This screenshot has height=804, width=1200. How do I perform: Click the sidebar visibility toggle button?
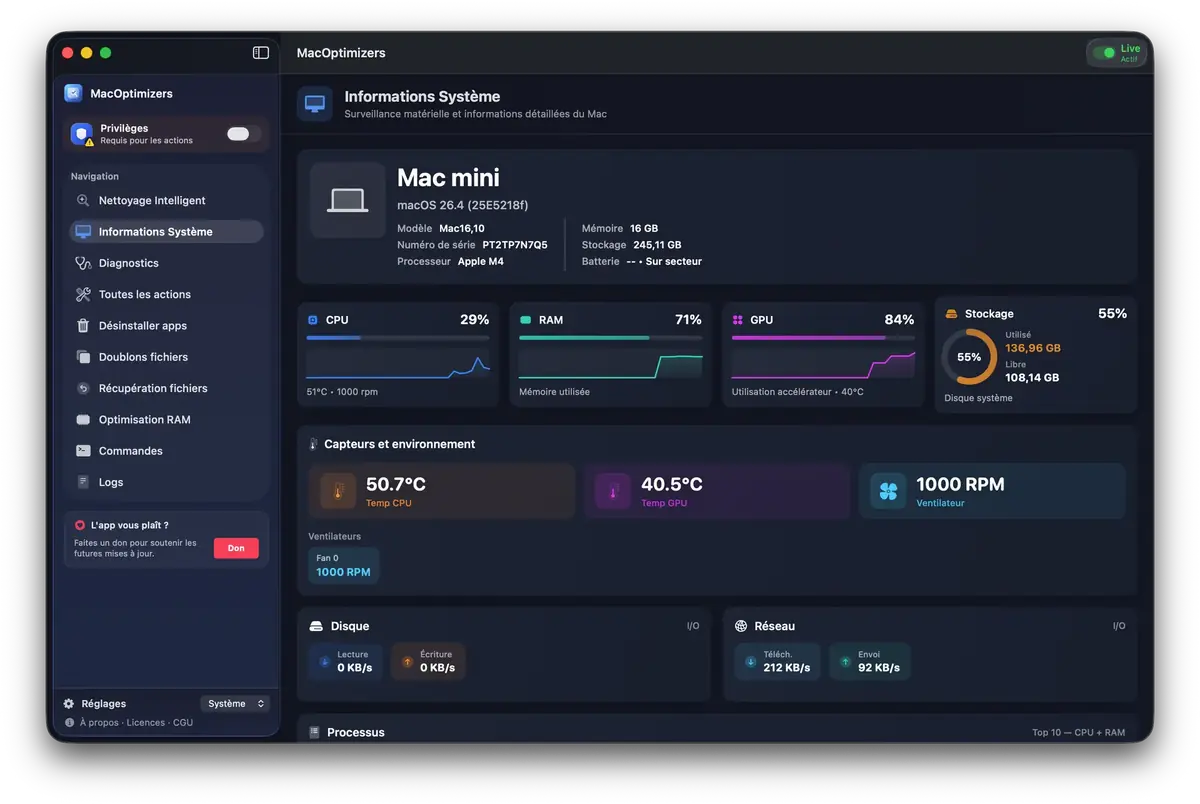pos(261,52)
